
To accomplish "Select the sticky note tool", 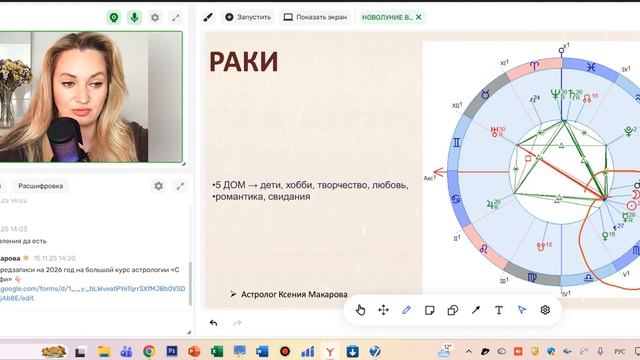I will 429,310.
